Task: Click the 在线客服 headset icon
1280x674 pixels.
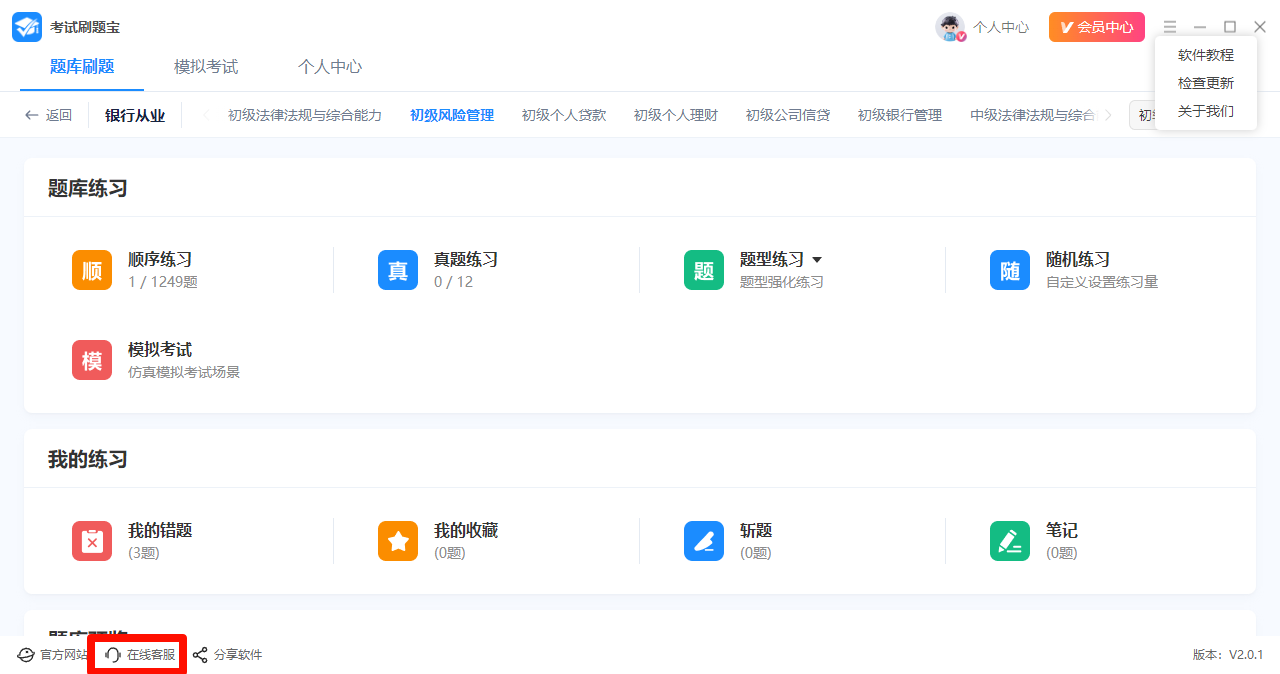Action: (113, 655)
